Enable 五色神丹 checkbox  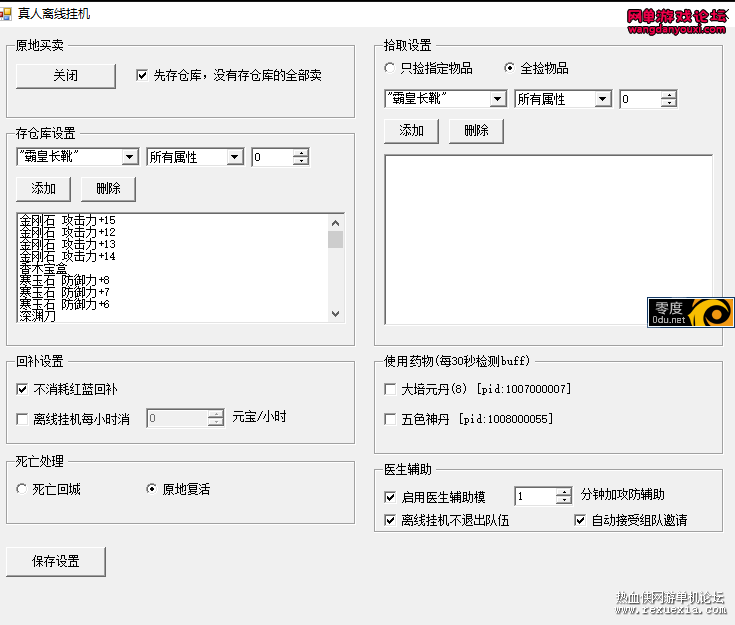tap(390, 419)
